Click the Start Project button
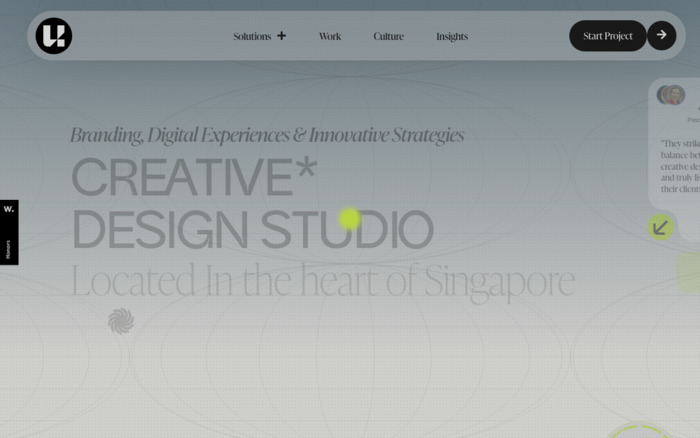 click(608, 36)
